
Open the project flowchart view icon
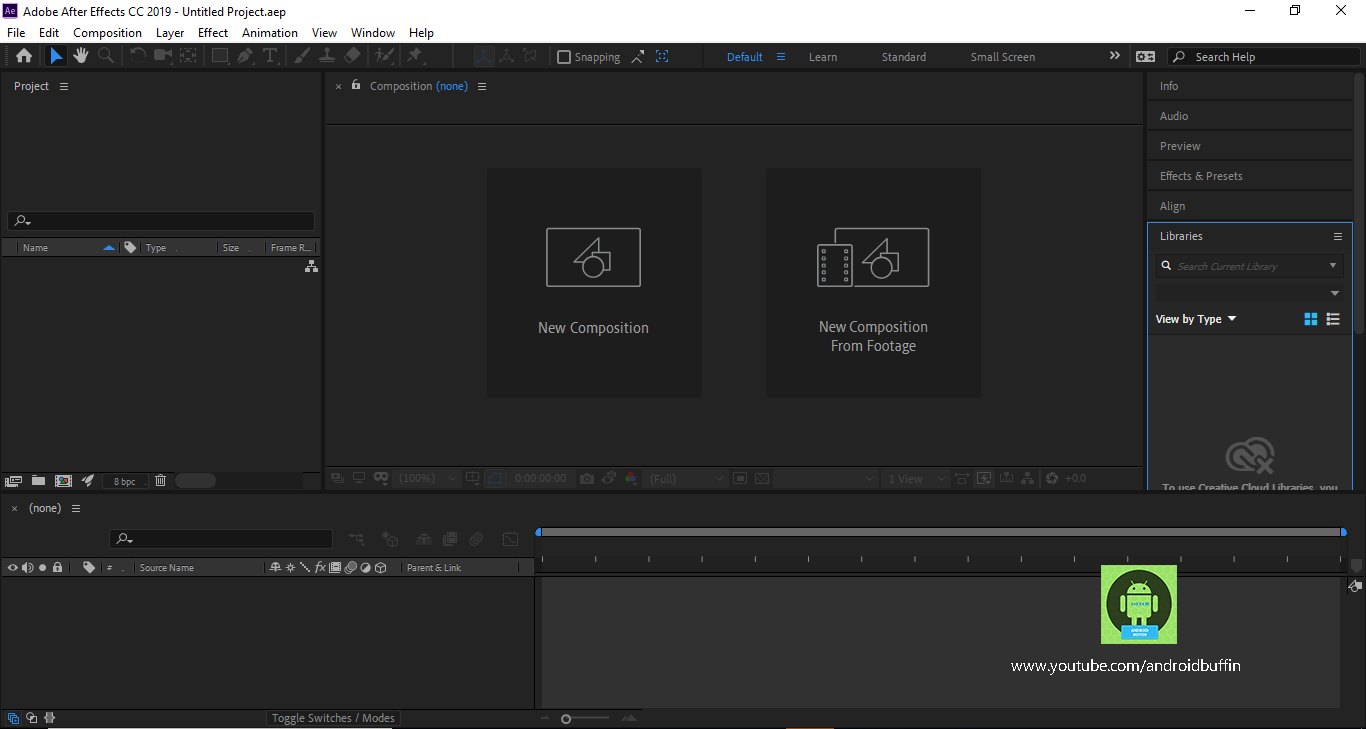311,266
